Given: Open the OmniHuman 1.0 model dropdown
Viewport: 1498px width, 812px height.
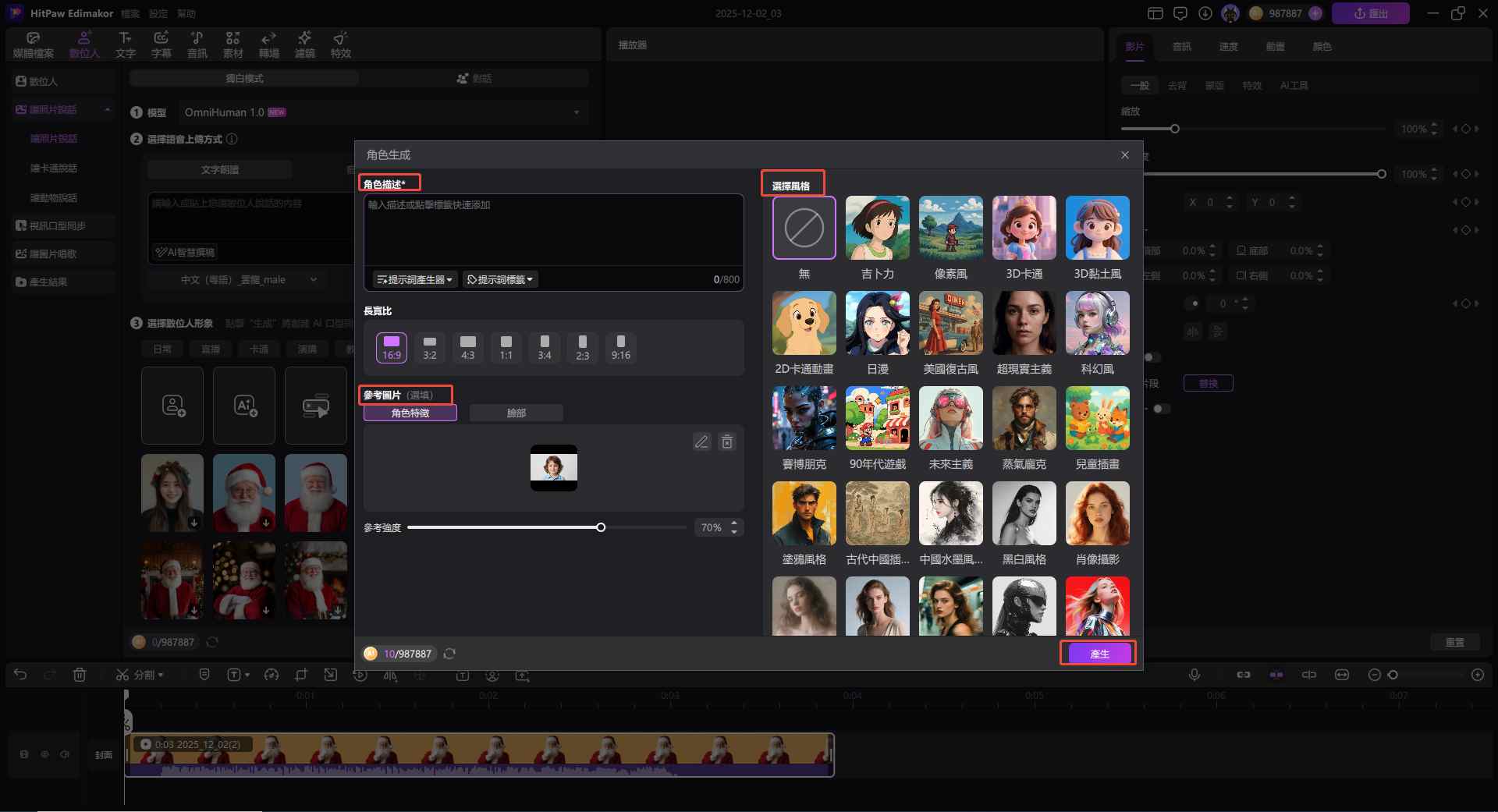Looking at the screenshot, I should point(382,112).
